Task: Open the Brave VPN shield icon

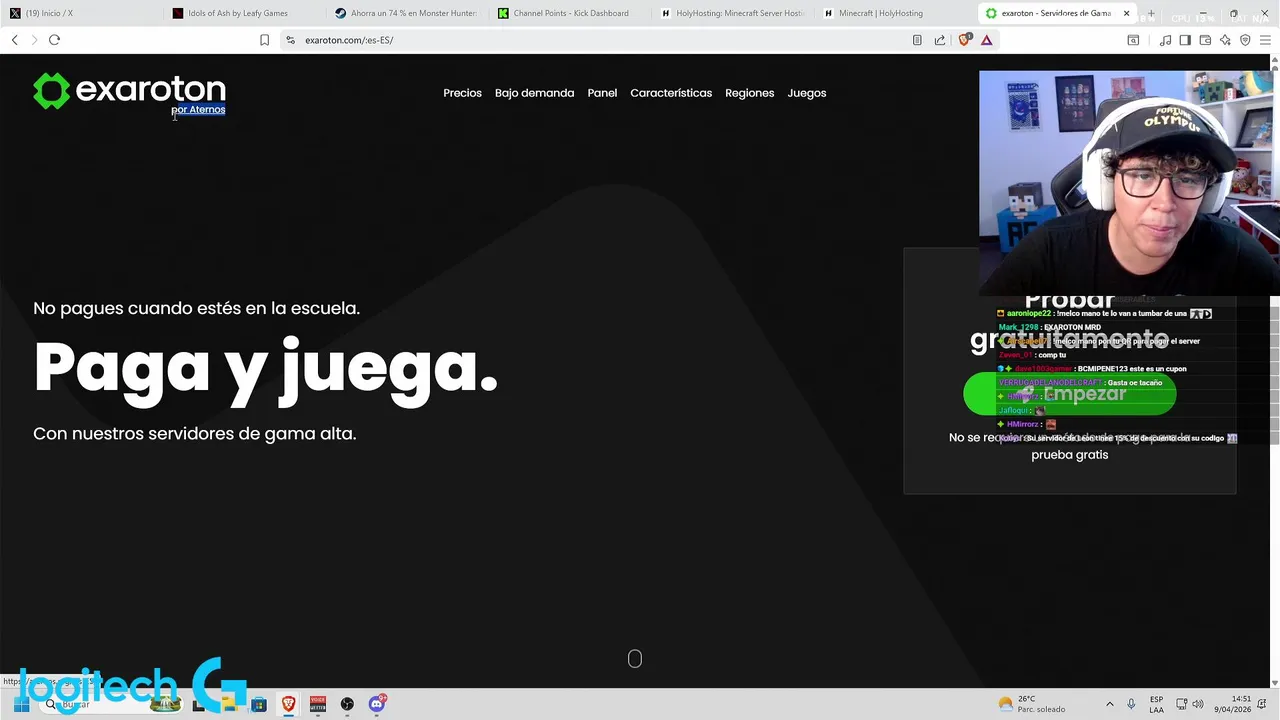Action: click(x=1245, y=40)
